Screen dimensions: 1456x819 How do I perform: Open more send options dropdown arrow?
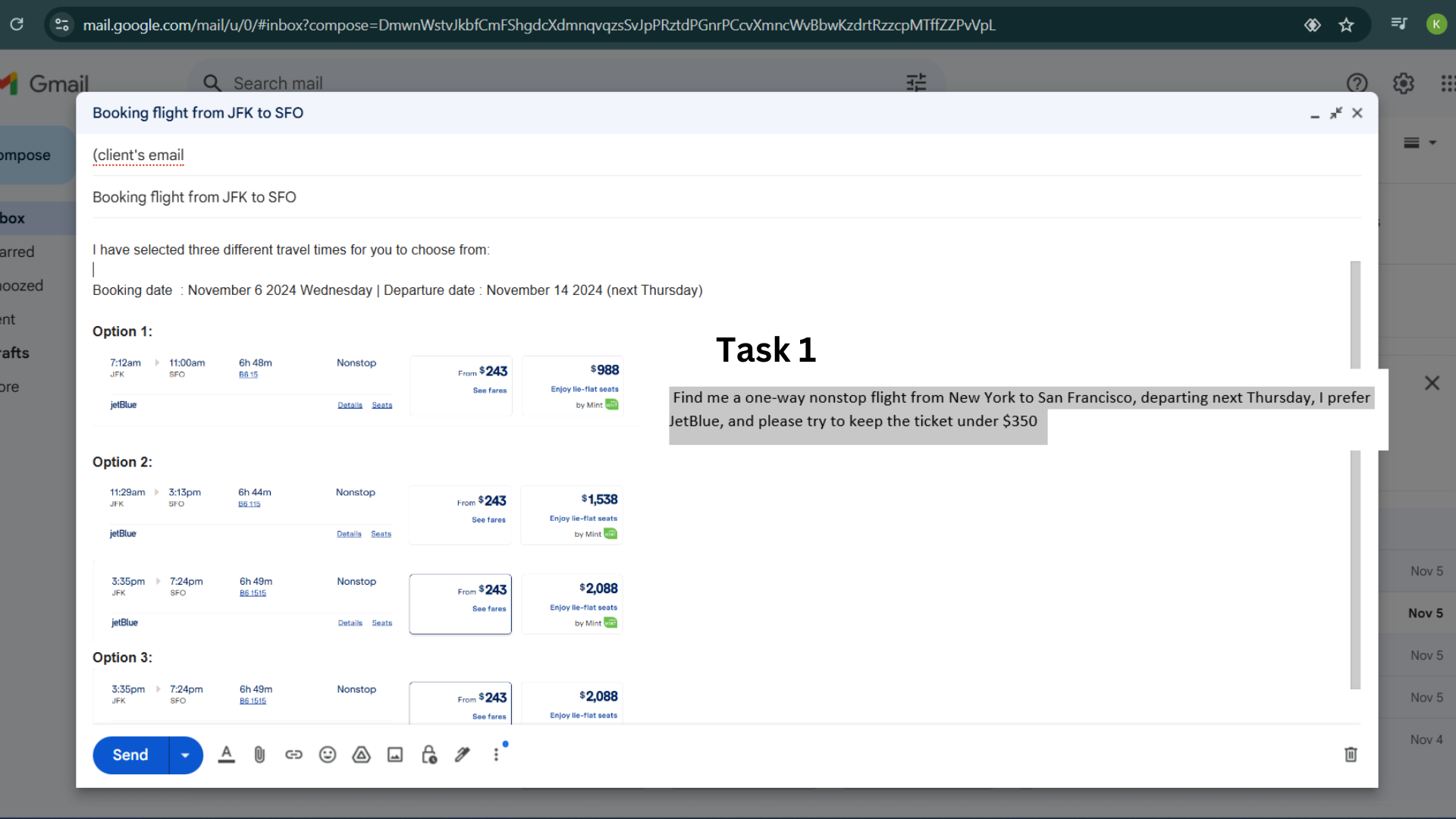coord(185,755)
